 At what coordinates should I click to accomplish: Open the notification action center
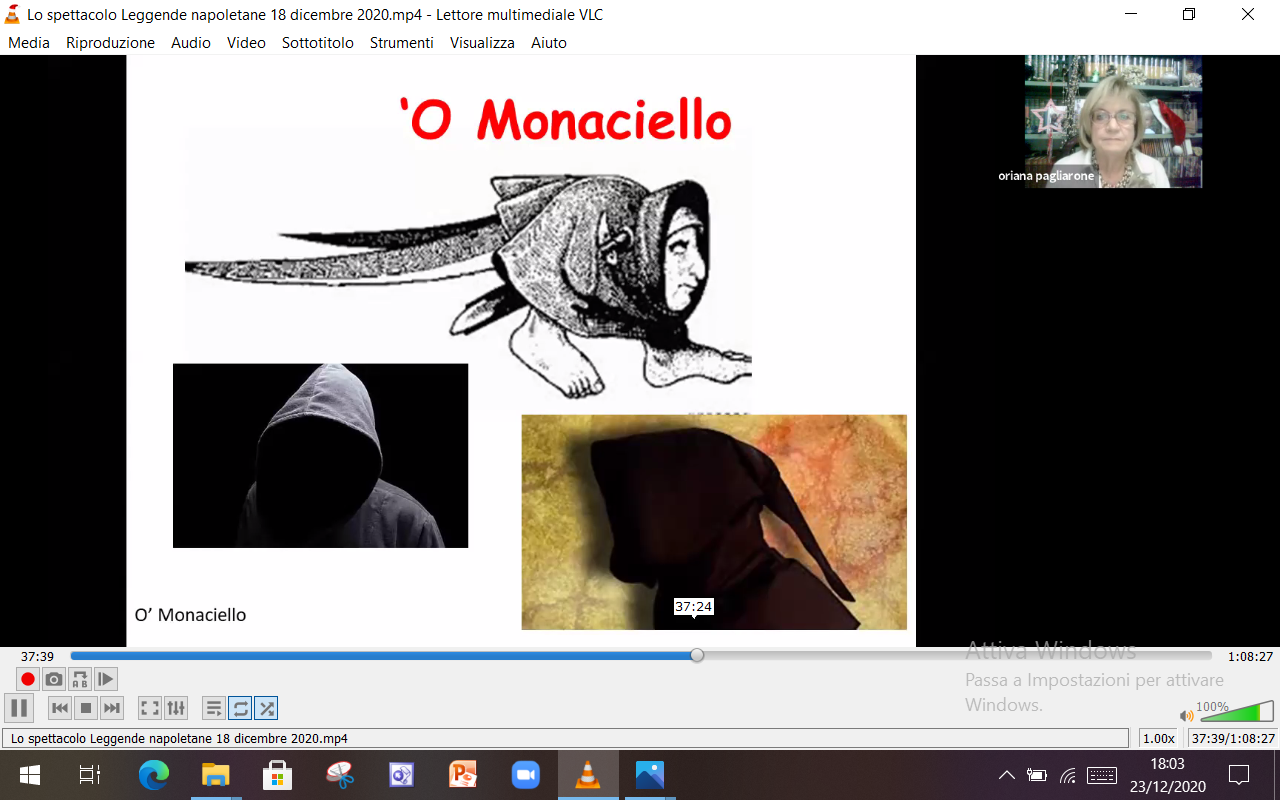[x=1239, y=775]
